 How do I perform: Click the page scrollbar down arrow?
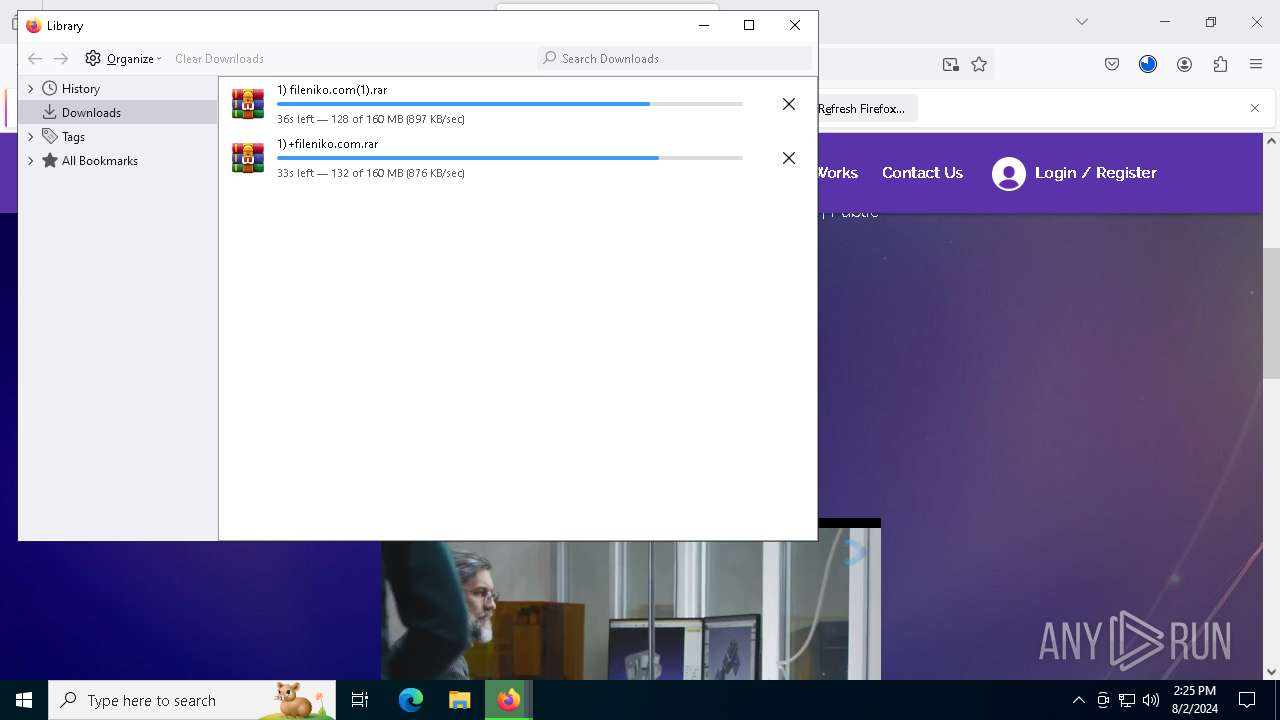coord(1271,672)
